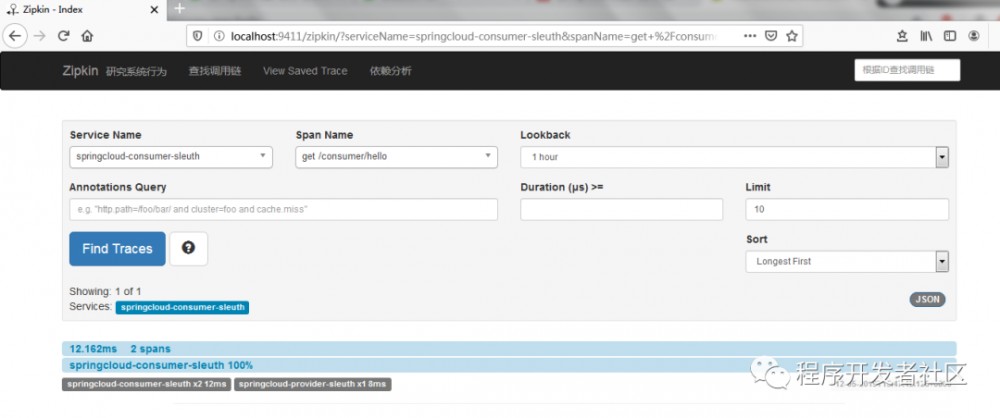
Task: Click the springcloud-provider-sleuth x1 8ms tag
Action: (x=312, y=384)
